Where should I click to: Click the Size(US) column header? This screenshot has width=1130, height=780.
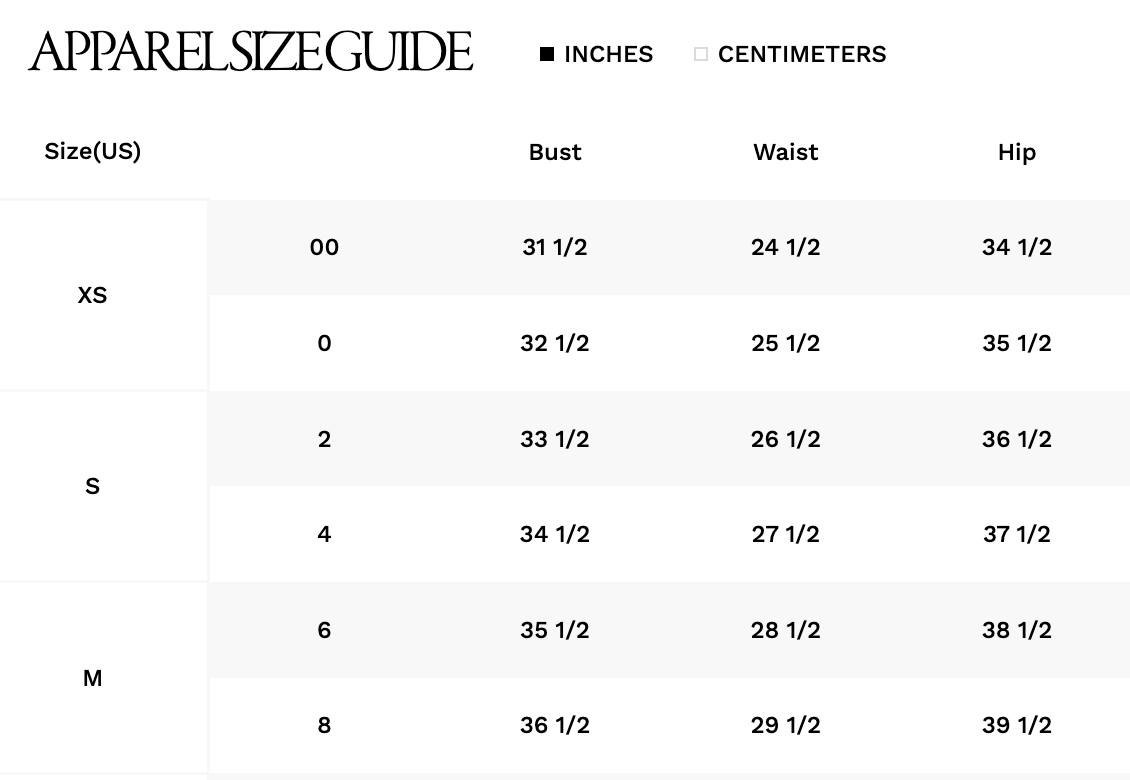(93, 151)
